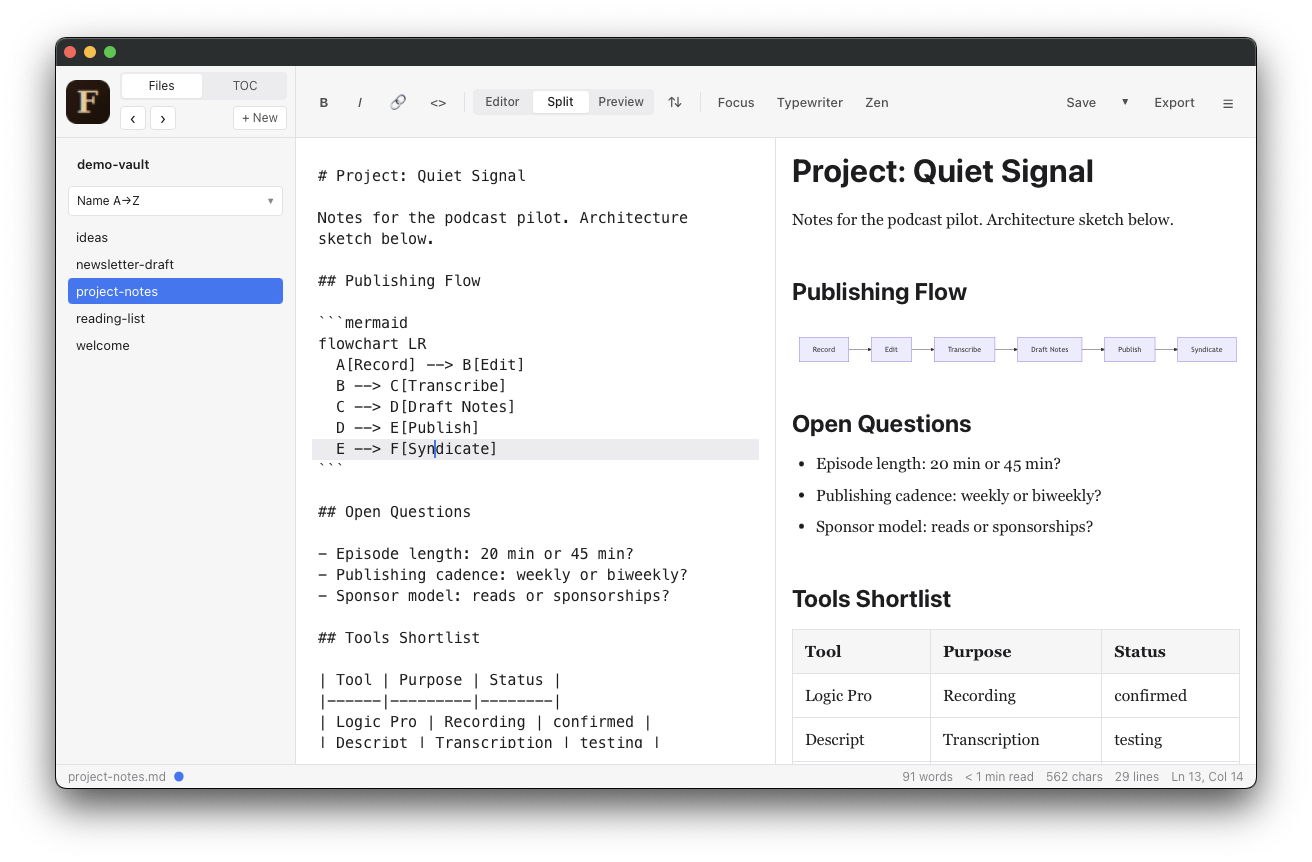Click the 'confirmed' status cell in preview
The image size is (1312, 862).
coord(1170,696)
